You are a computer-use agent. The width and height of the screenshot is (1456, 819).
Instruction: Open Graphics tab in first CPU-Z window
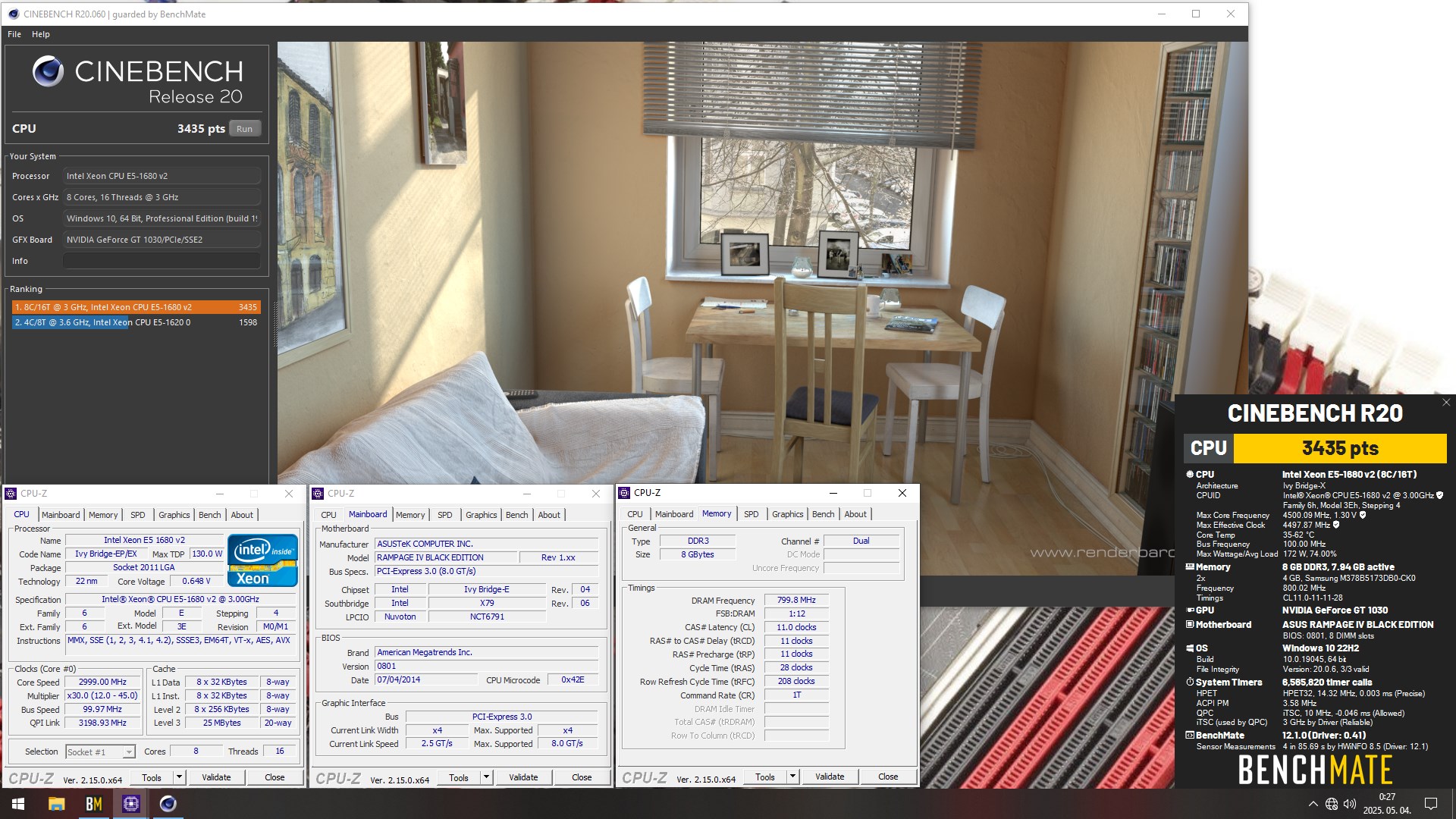tap(174, 515)
